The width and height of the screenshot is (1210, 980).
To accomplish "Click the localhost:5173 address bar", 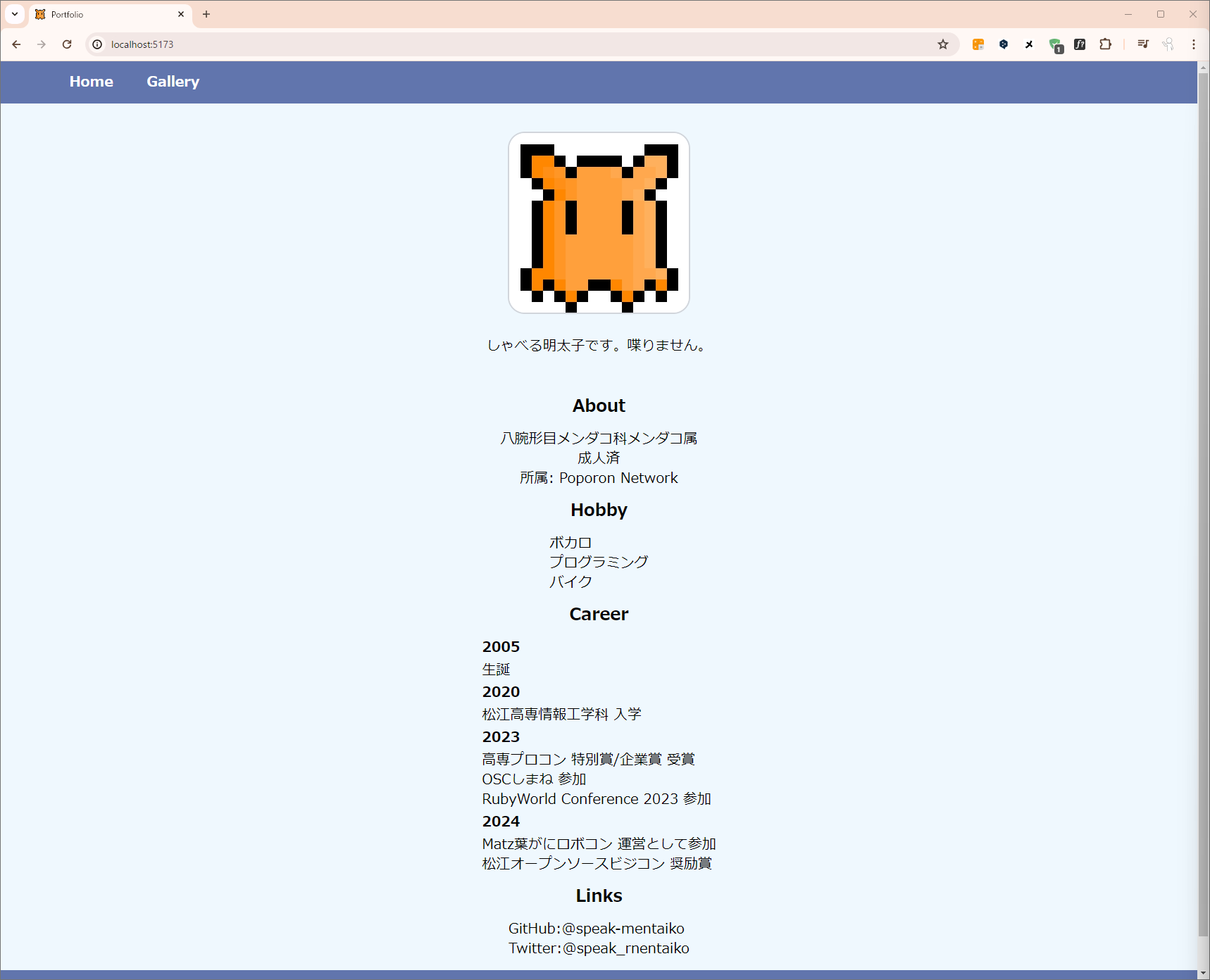I will pyautogui.click(x=493, y=44).
